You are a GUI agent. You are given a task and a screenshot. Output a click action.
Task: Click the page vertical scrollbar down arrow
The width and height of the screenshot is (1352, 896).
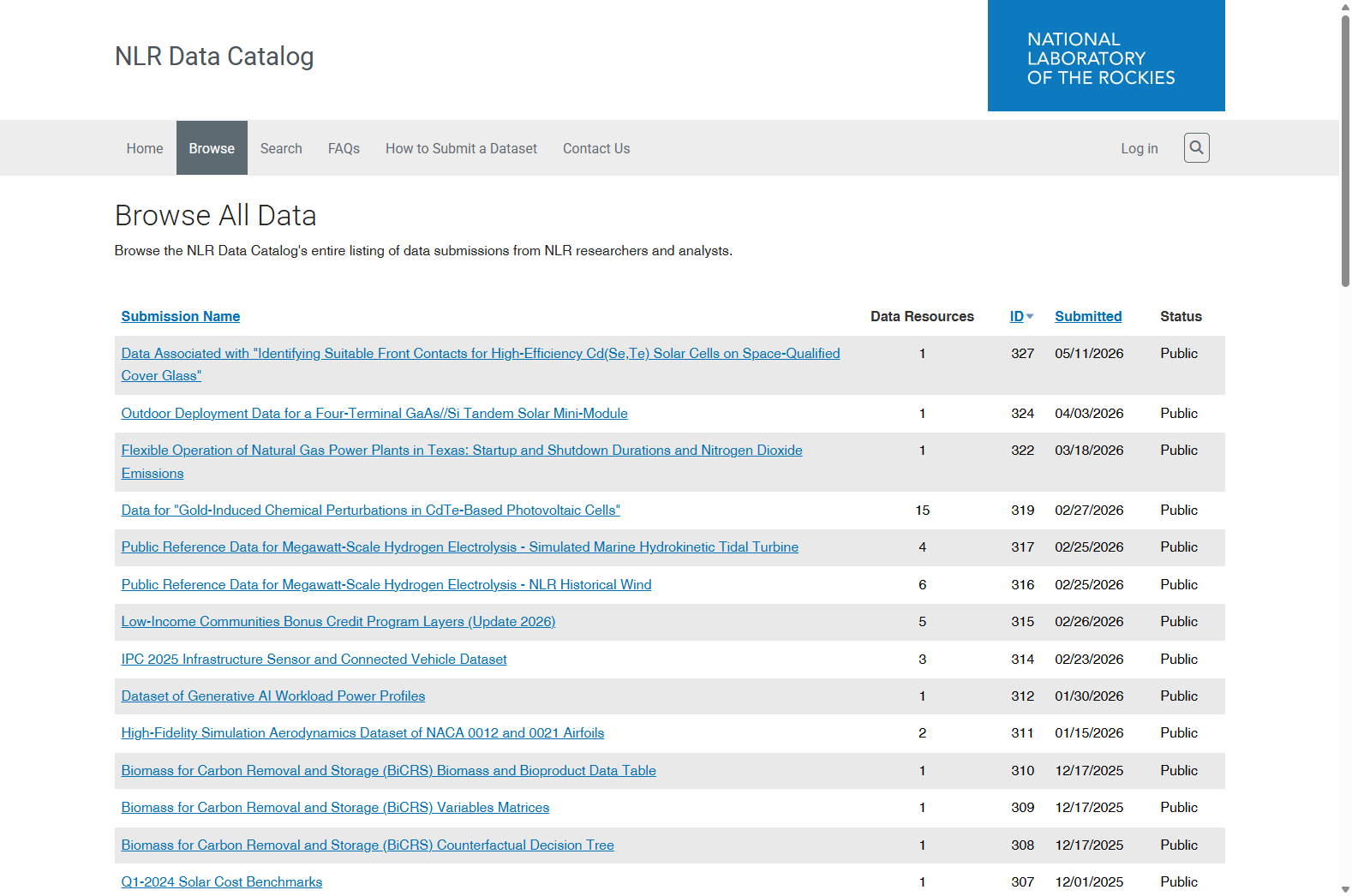1345,889
